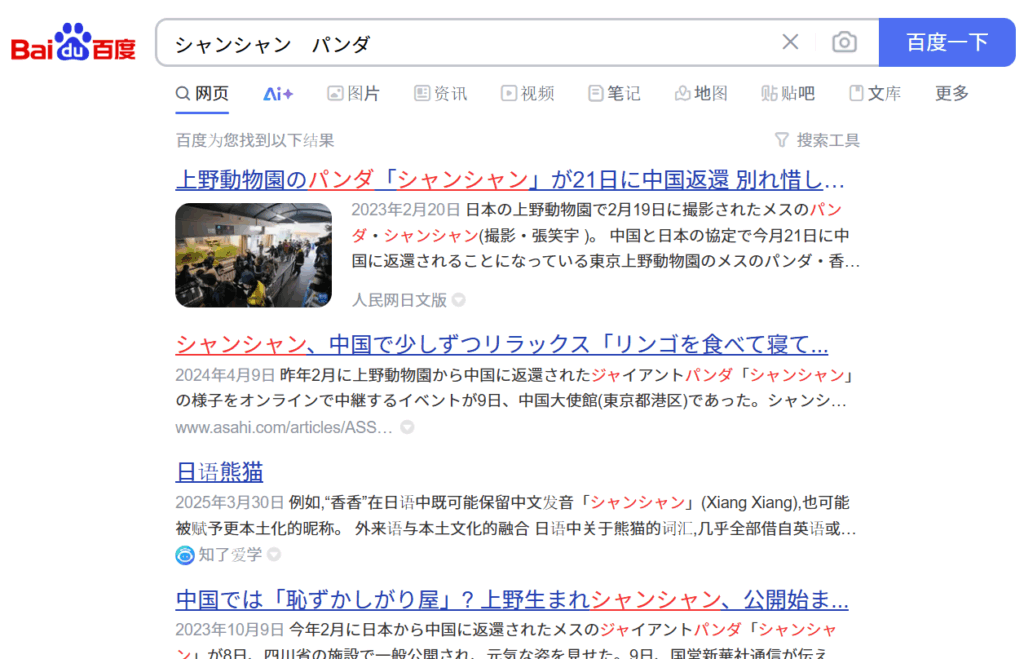This screenshot has width=1024, height=659.
Task: Click the 知了爱学 source name
Action: 230,555
